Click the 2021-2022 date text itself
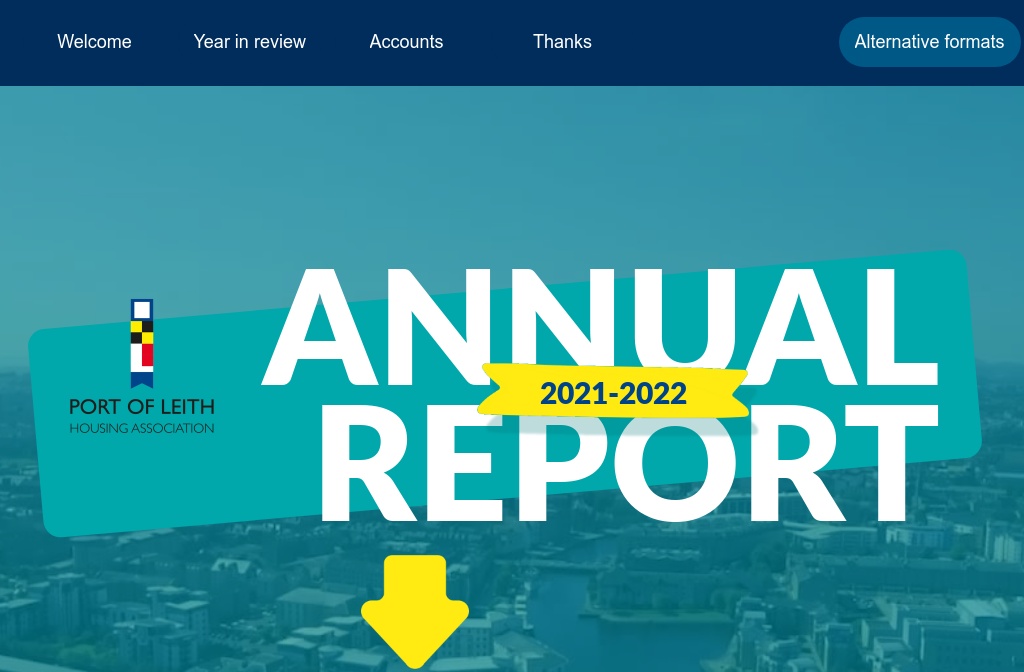 pos(613,394)
